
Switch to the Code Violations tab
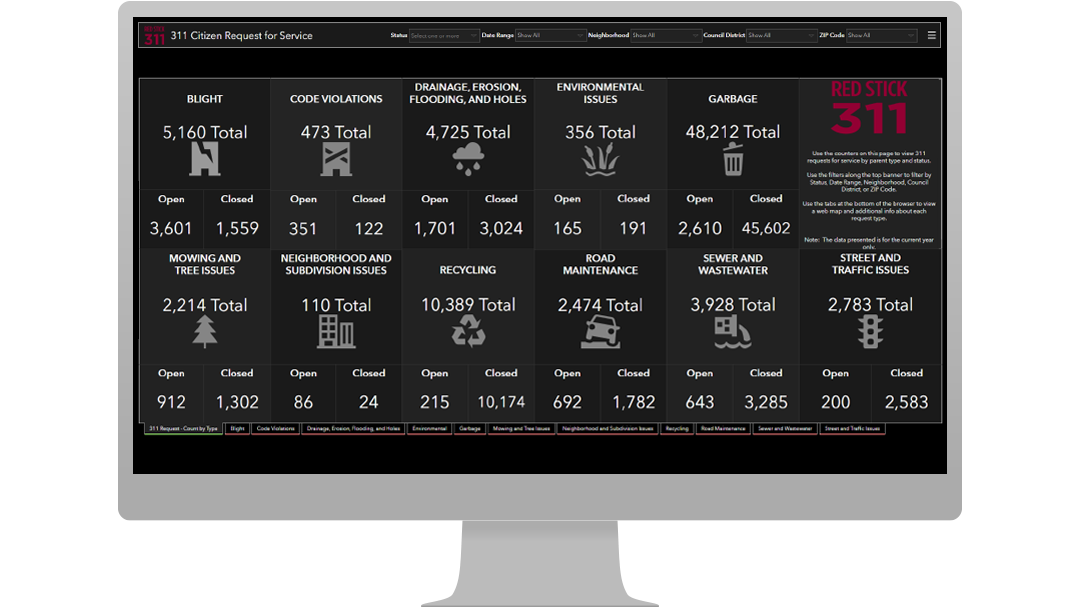pyautogui.click(x=276, y=429)
